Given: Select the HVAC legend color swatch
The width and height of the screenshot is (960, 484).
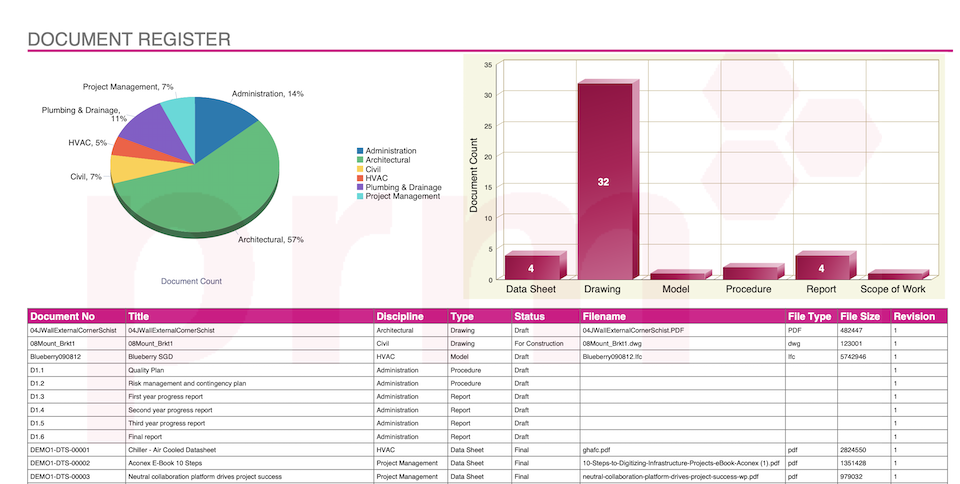Looking at the screenshot, I should point(360,178).
